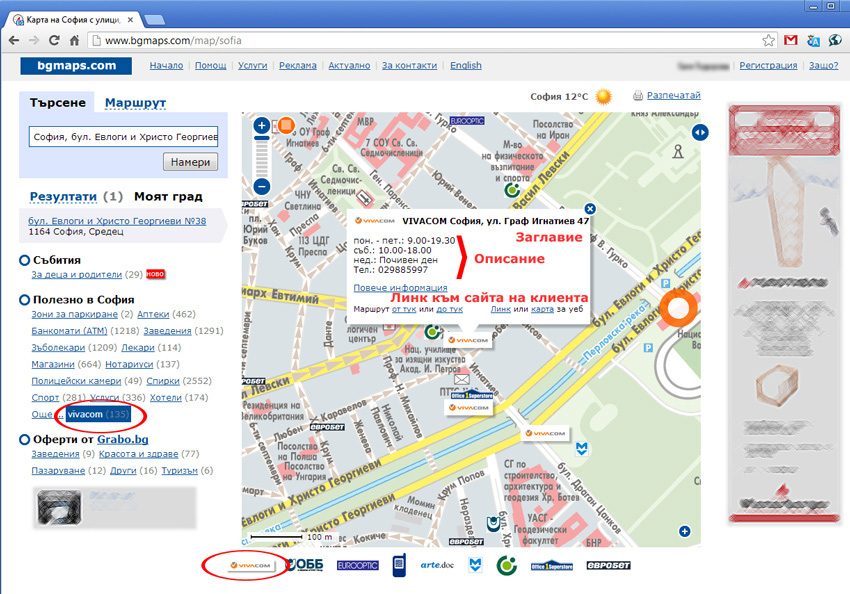Click the Eurobet logo in bottom bar
850x594 pixels.
605,566
